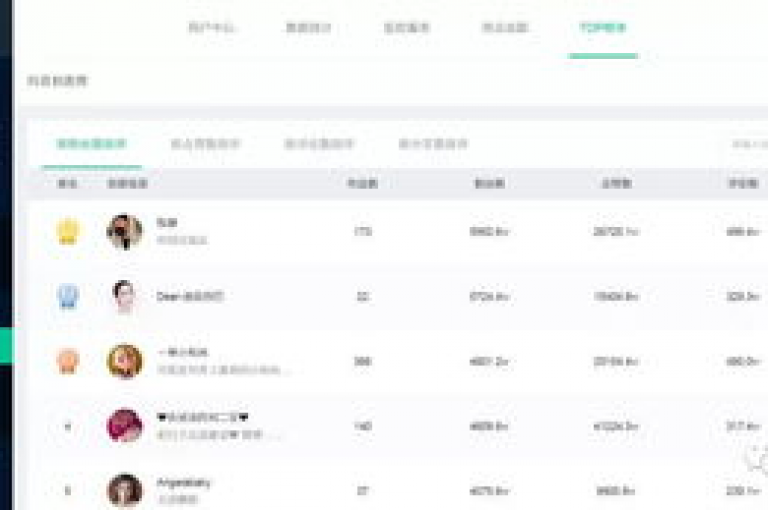The height and width of the screenshot is (510, 768).
Task: Open the first-ranked user's name
Action: click(x=167, y=223)
